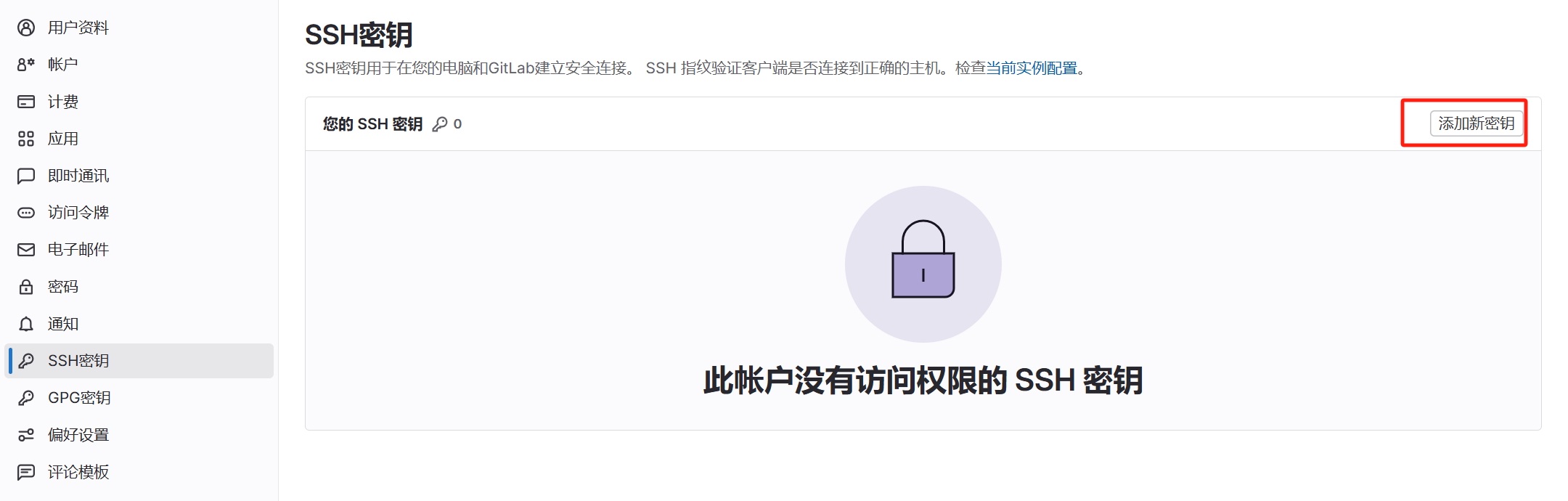Click the 用户资料 profile icon
The image size is (1568, 501).
[x=26, y=28]
